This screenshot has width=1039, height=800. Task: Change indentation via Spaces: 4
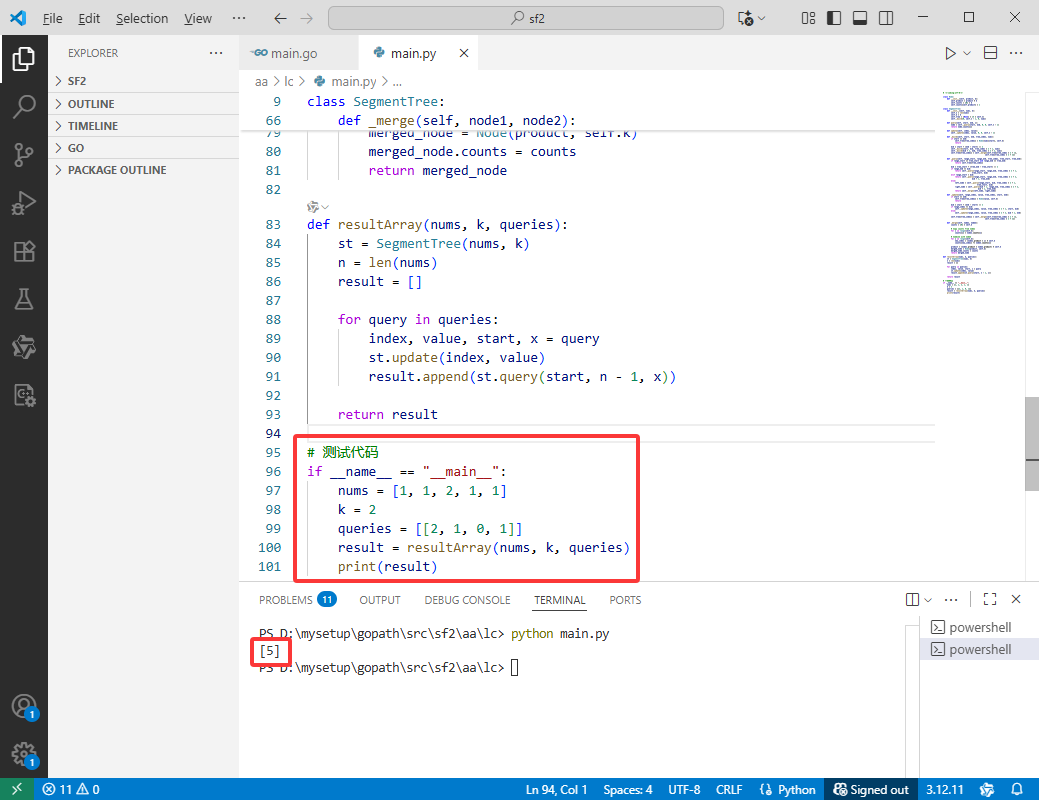(x=628, y=789)
